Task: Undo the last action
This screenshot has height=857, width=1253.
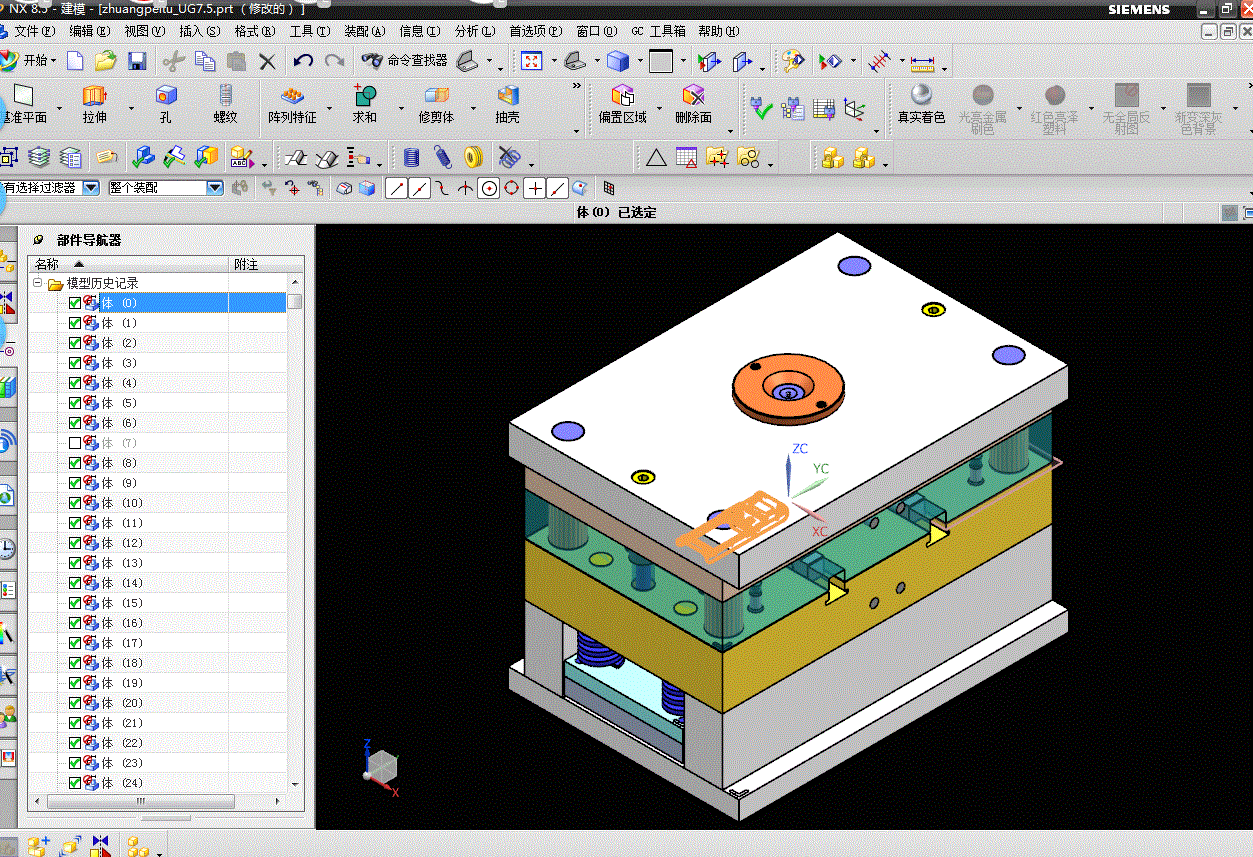Action: tap(303, 61)
